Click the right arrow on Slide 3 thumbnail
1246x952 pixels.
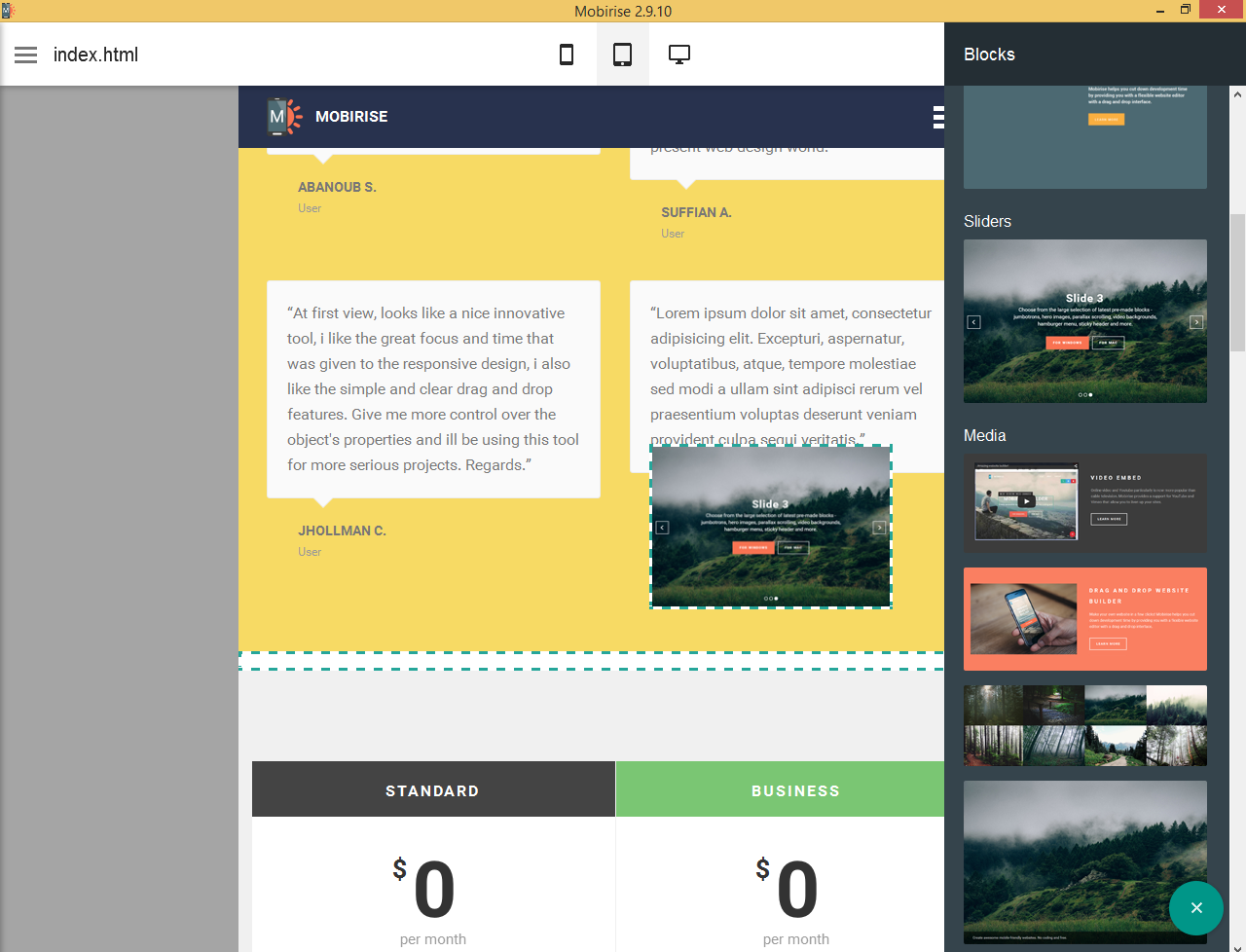click(x=1196, y=322)
